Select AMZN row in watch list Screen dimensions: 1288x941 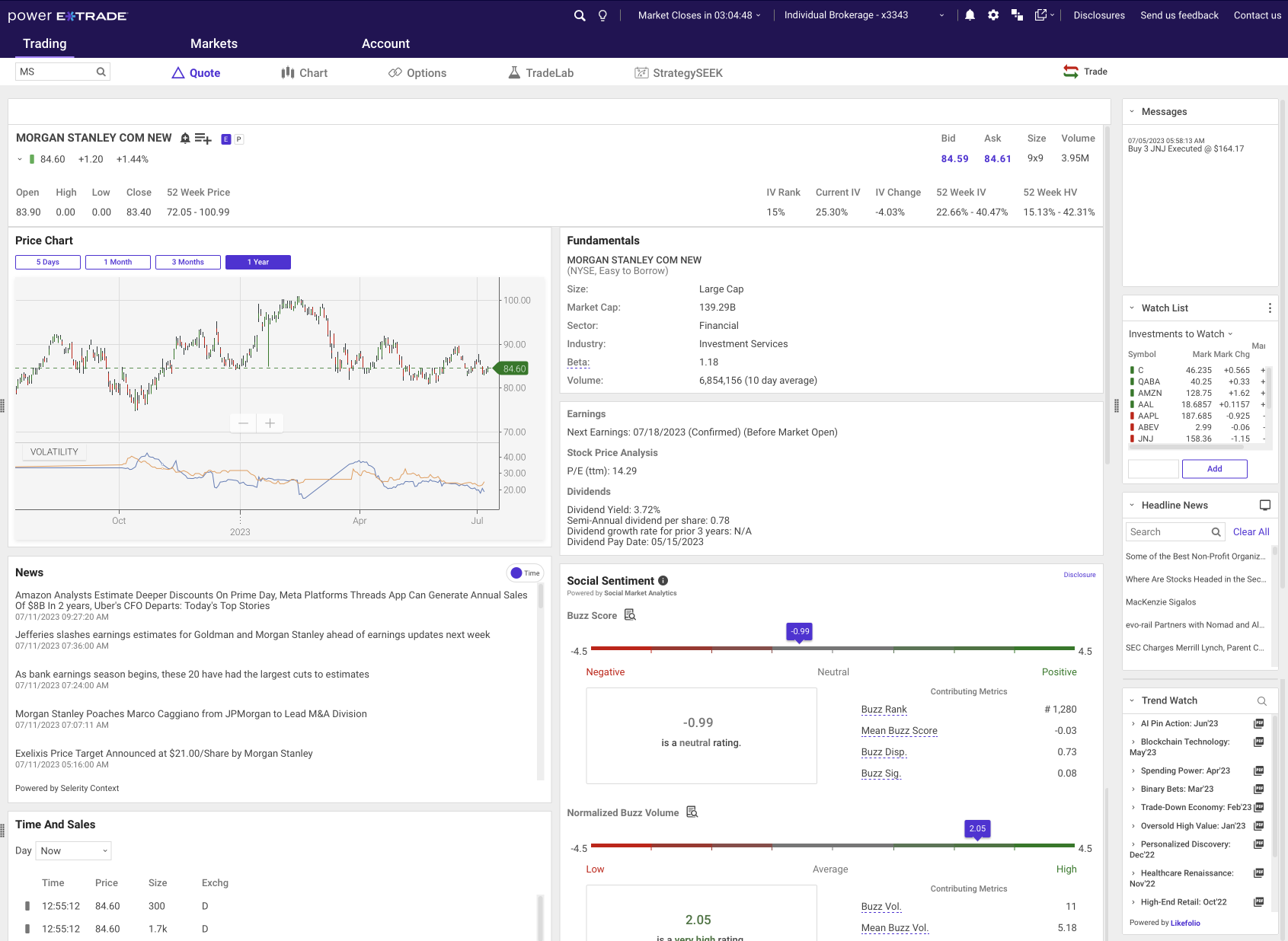click(1197, 393)
